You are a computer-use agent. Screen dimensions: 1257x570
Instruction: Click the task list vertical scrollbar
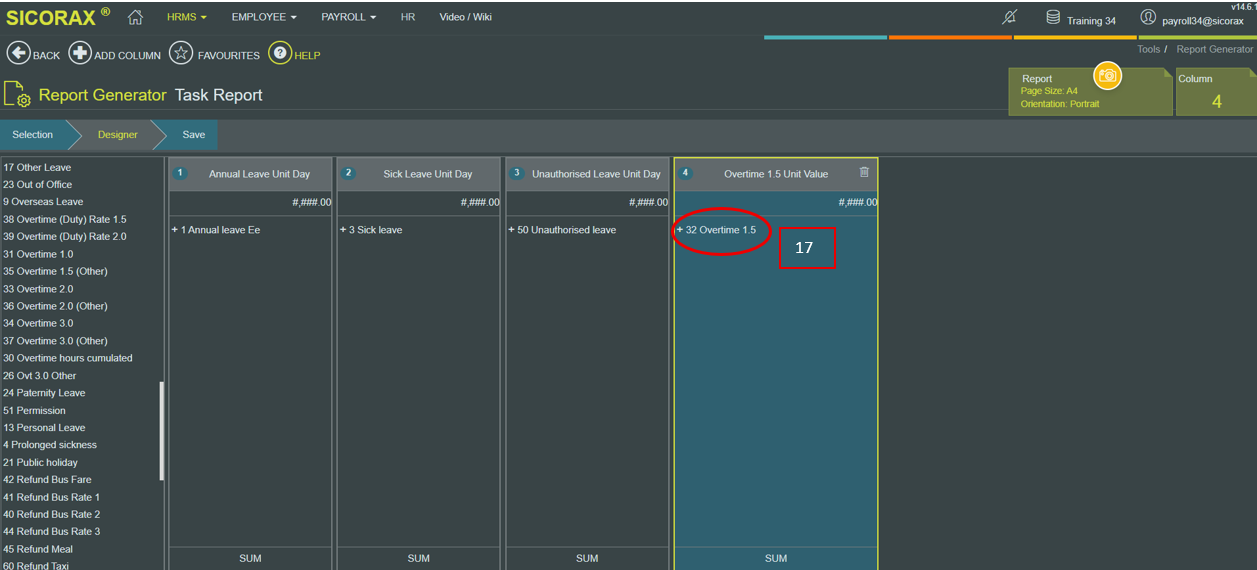(x=162, y=431)
